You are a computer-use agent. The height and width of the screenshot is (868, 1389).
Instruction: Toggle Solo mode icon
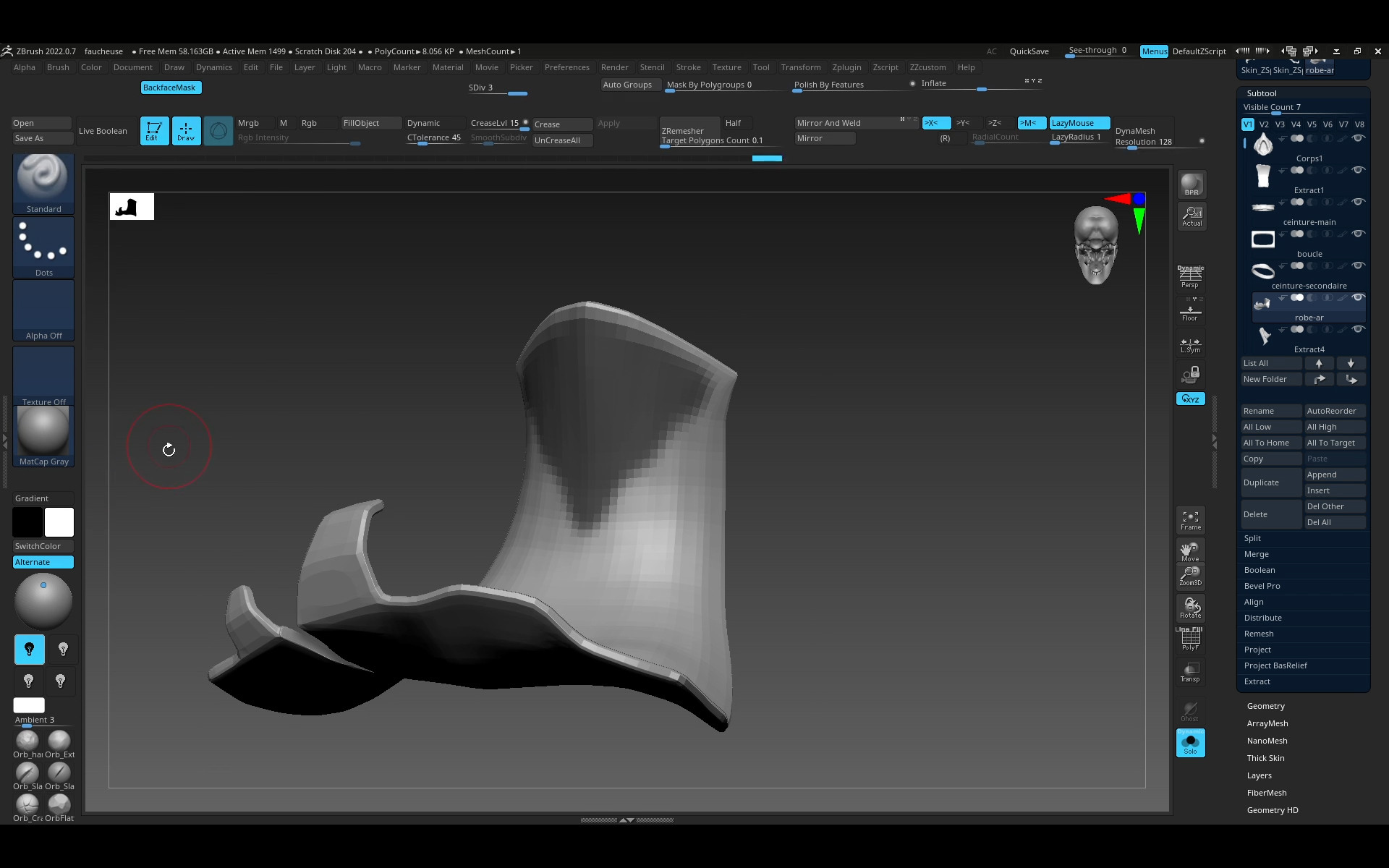1190,744
